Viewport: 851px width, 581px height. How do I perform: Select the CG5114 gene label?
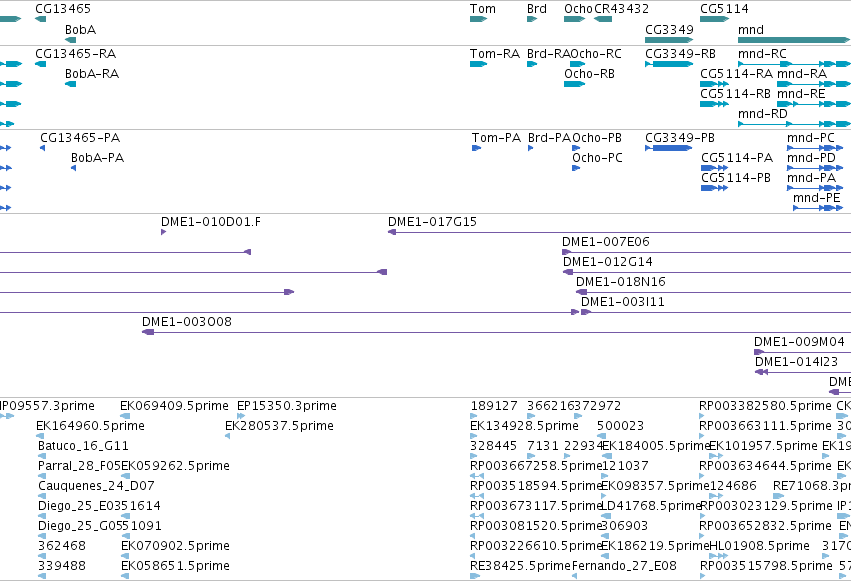click(x=724, y=9)
